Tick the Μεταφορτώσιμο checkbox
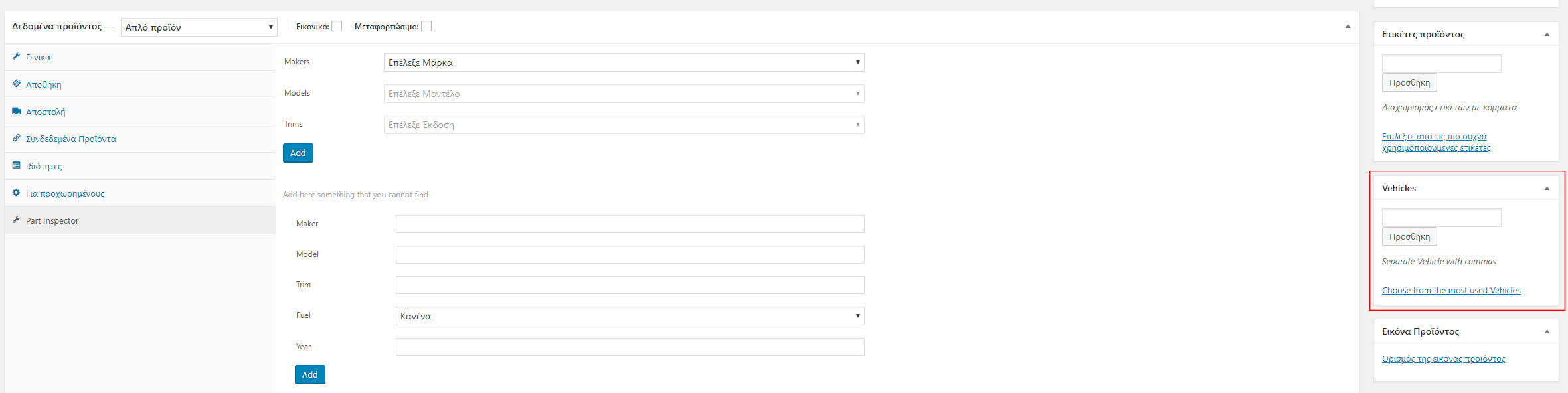 pos(426,27)
